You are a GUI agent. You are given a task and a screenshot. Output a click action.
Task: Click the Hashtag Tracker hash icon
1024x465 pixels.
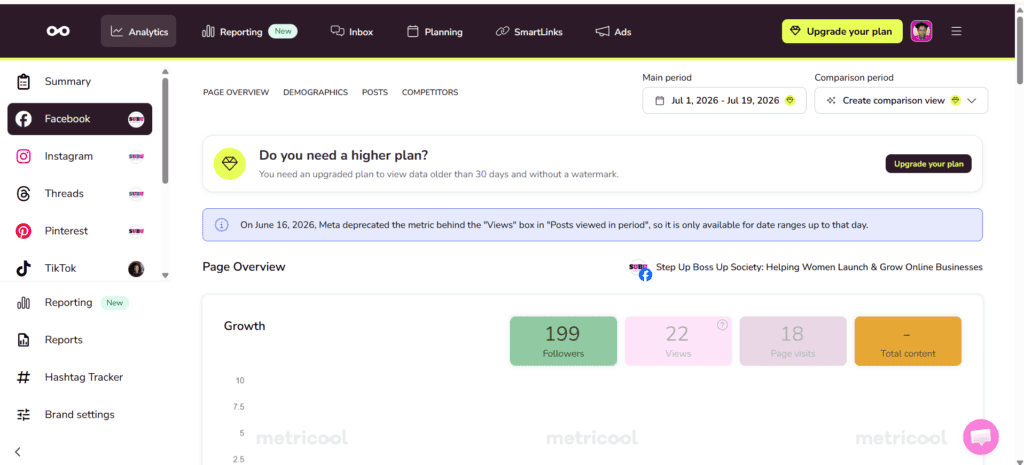click(x=24, y=377)
